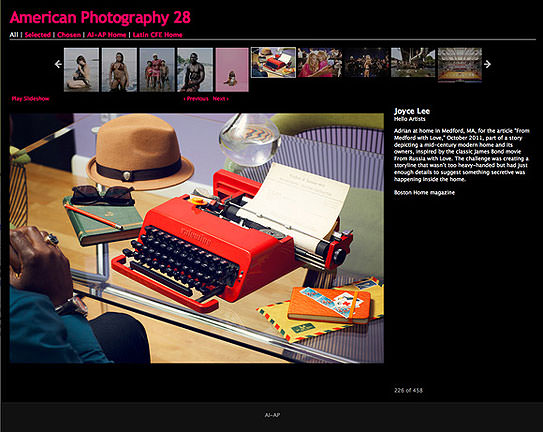Open the standing woman in bikini thumbnail
This screenshot has height=432, width=543.
(x=119, y=70)
